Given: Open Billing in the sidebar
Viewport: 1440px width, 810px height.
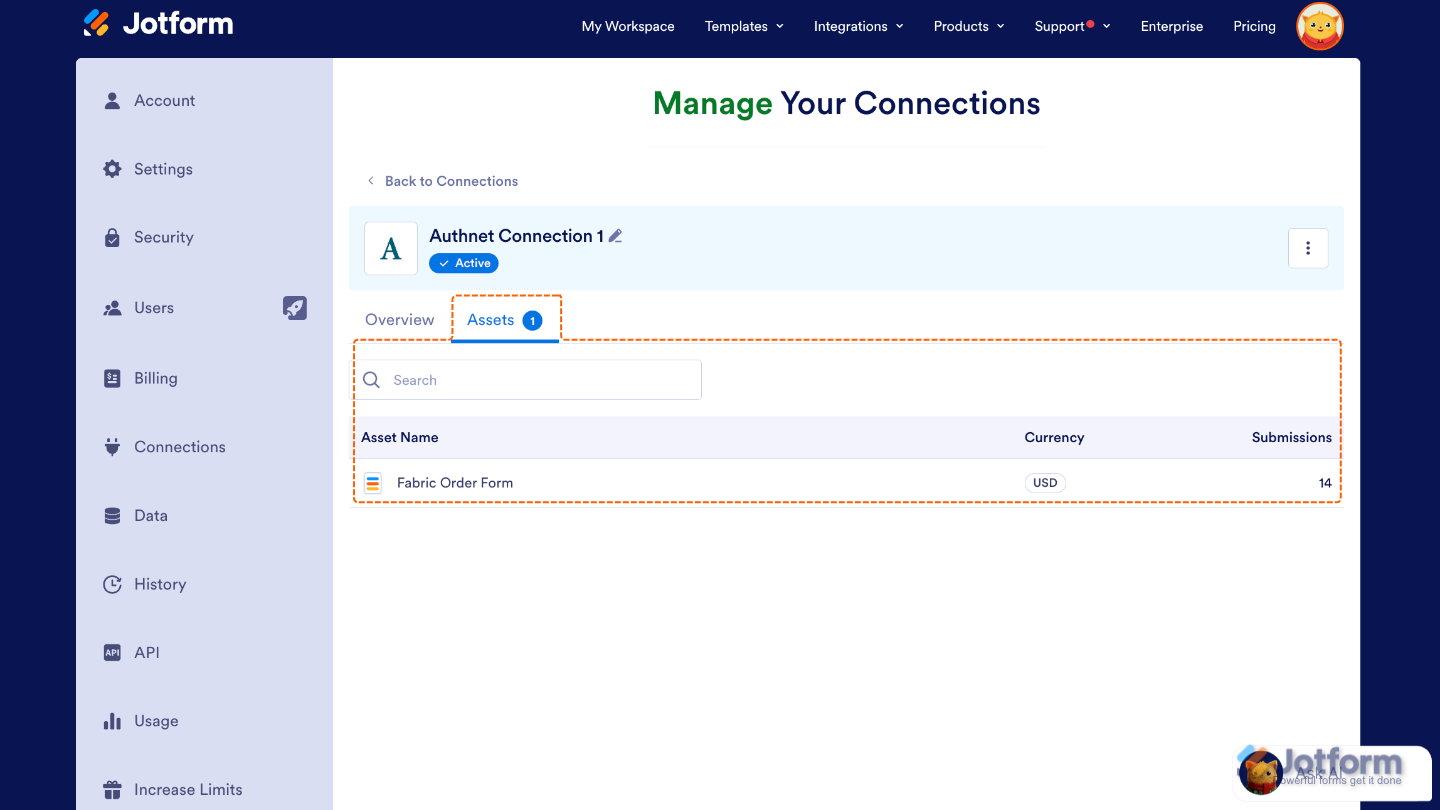Looking at the screenshot, I should click(155, 378).
